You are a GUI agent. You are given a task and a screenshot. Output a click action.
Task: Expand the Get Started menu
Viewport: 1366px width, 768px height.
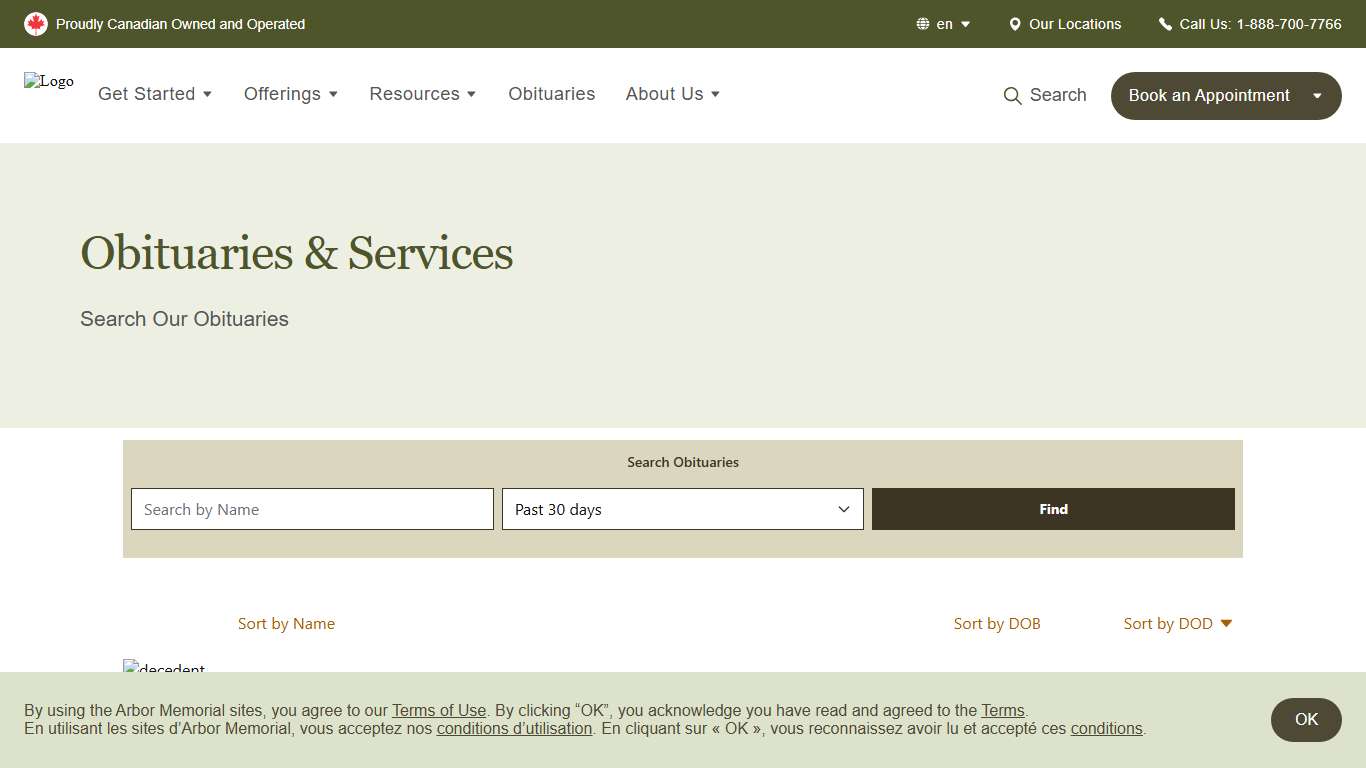pyautogui.click(x=155, y=94)
